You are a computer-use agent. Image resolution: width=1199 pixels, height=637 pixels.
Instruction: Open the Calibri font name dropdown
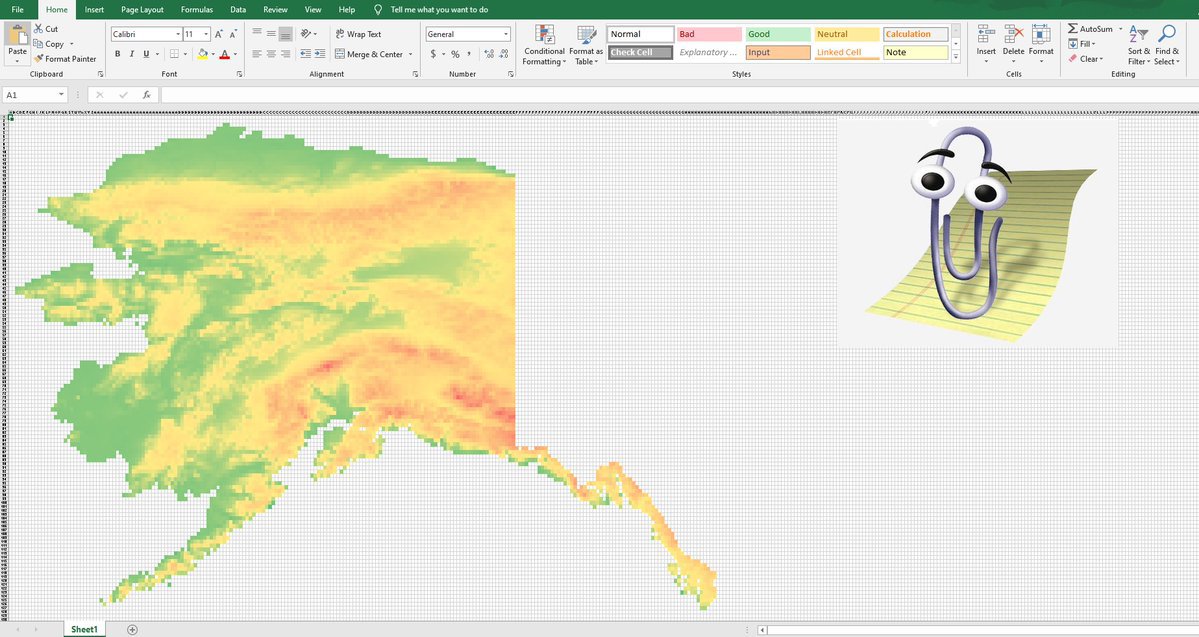[177, 34]
